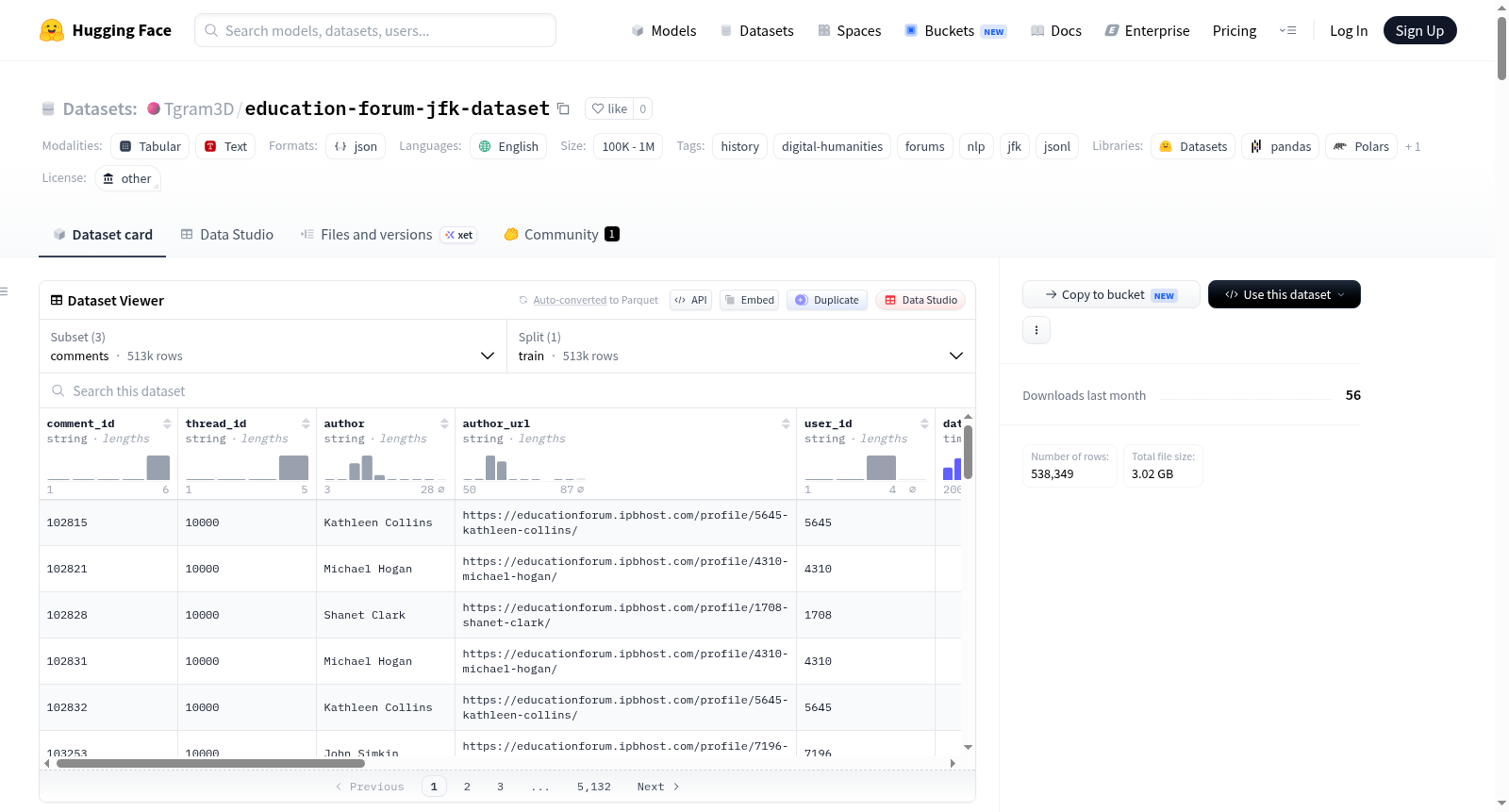Viewport: 1509px width, 812px height.
Task: Click the nlp tag
Action: pyautogui.click(x=976, y=146)
